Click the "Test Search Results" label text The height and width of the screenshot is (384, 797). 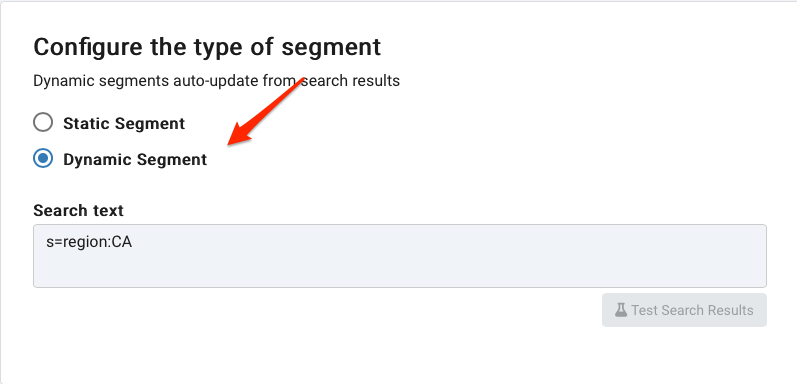point(692,310)
